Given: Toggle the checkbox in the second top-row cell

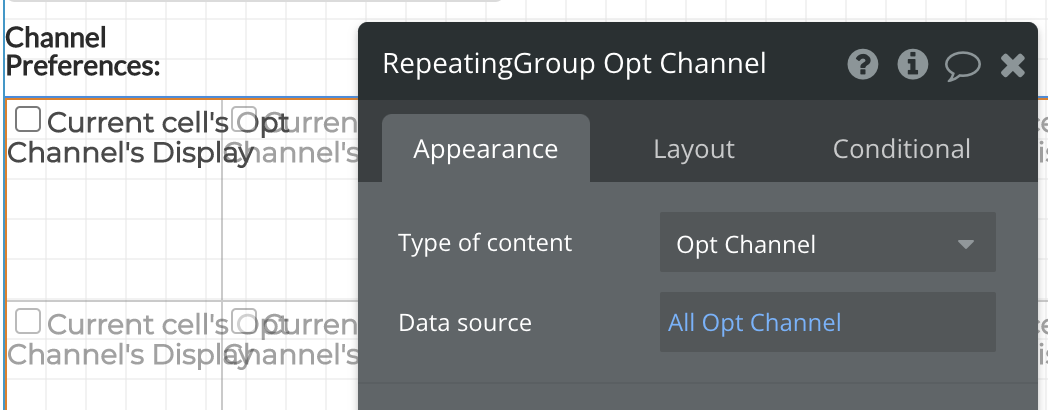Looking at the screenshot, I should (244, 118).
